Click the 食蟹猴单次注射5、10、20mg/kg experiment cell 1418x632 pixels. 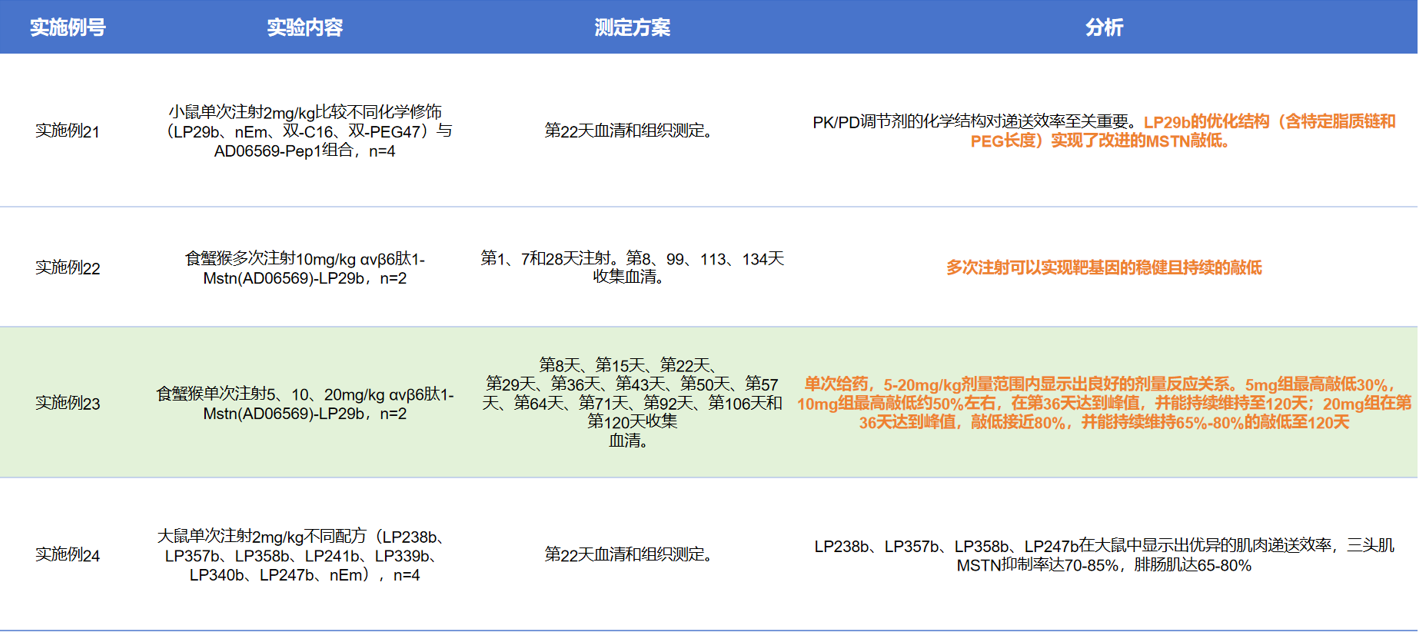pos(305,403)
